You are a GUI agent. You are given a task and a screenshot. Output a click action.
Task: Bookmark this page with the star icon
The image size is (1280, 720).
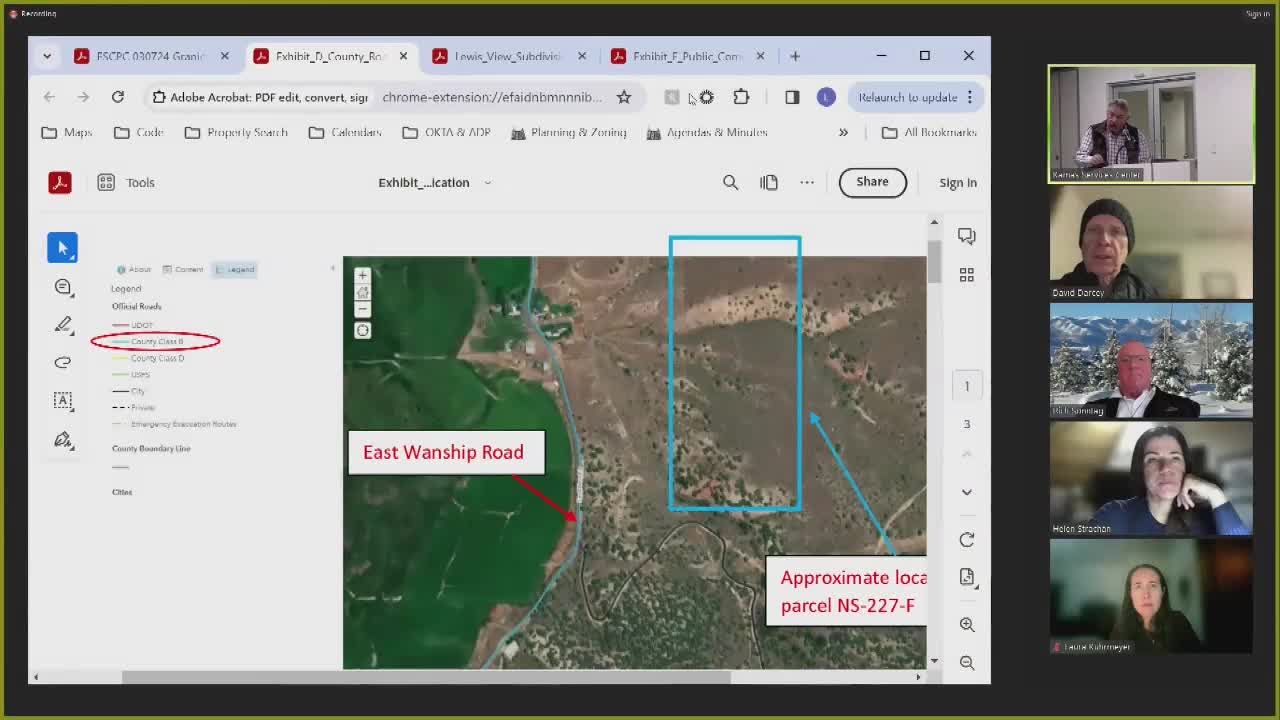tap(624, 97)
